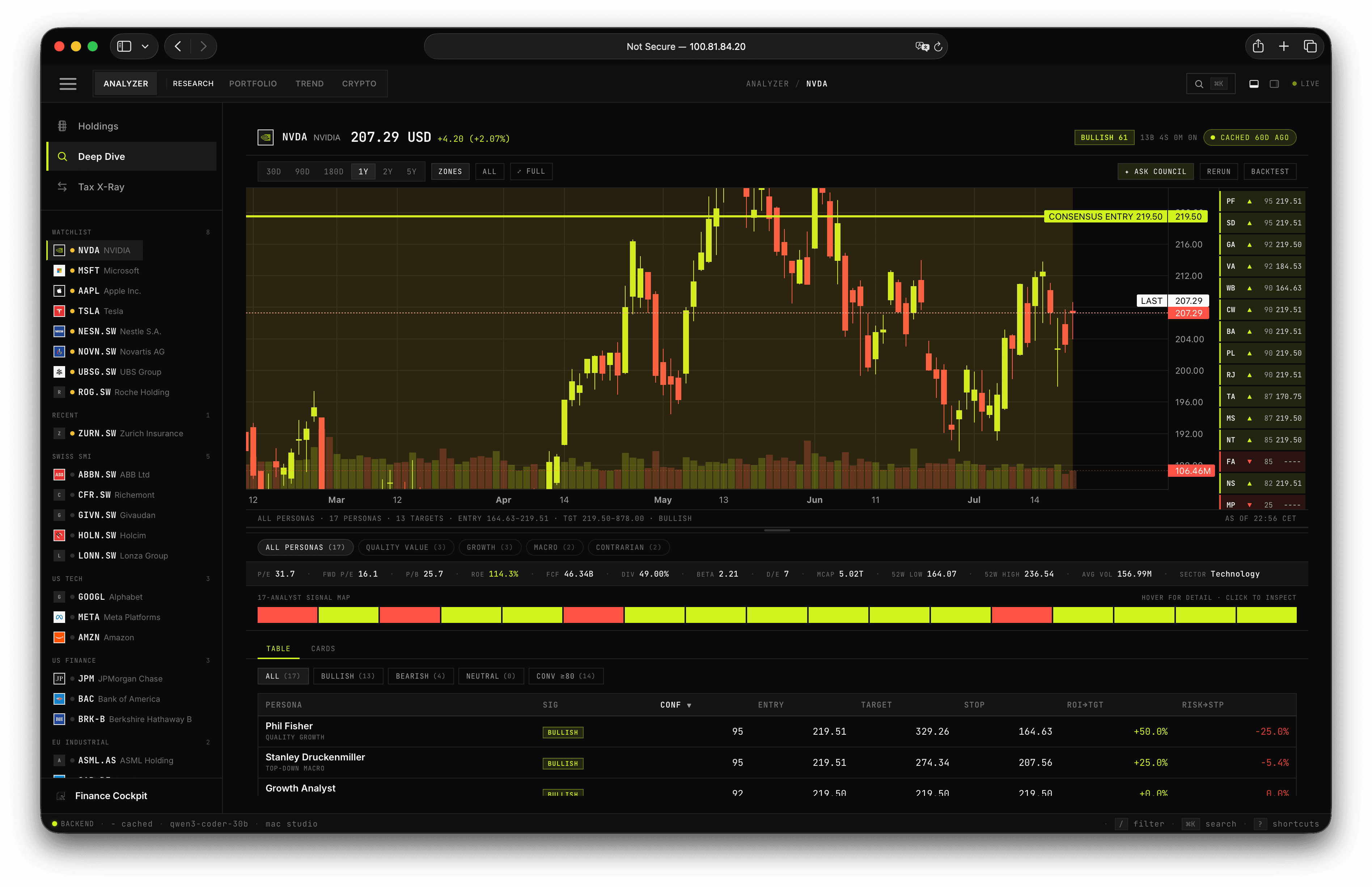Screen dimensions: 1372x887
Task: Toggle the ALL chart option
Action: pos(489,171)
